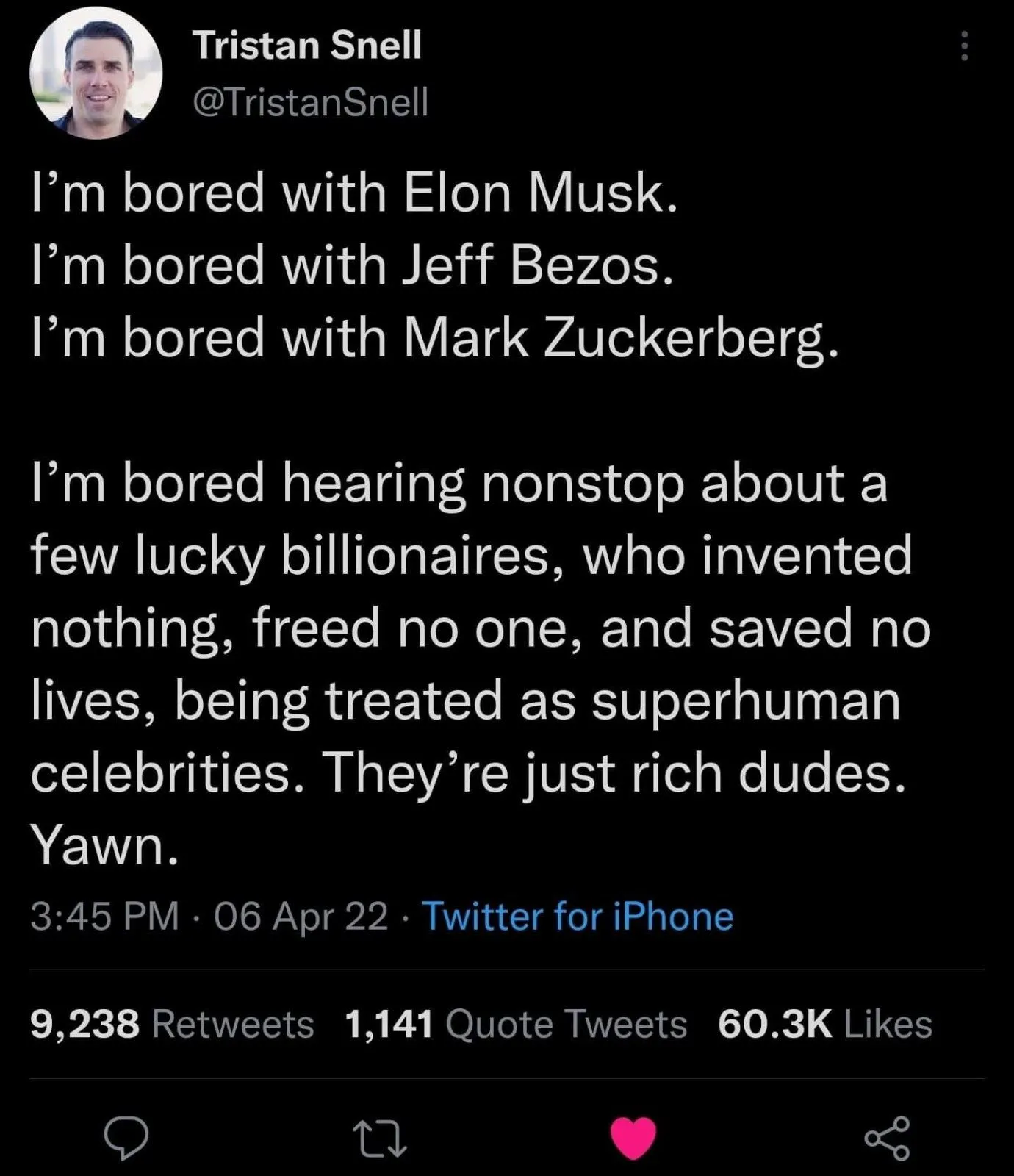
Task: Click the line mentioning Mark Zuckerberg
Action: pyautogui.click(x=434, y=339)
